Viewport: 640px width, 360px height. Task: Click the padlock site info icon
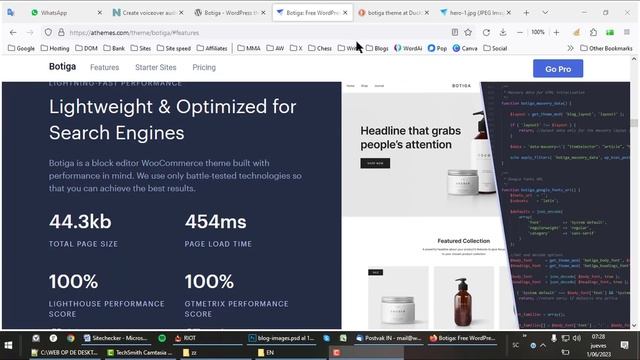coord(61,32)
